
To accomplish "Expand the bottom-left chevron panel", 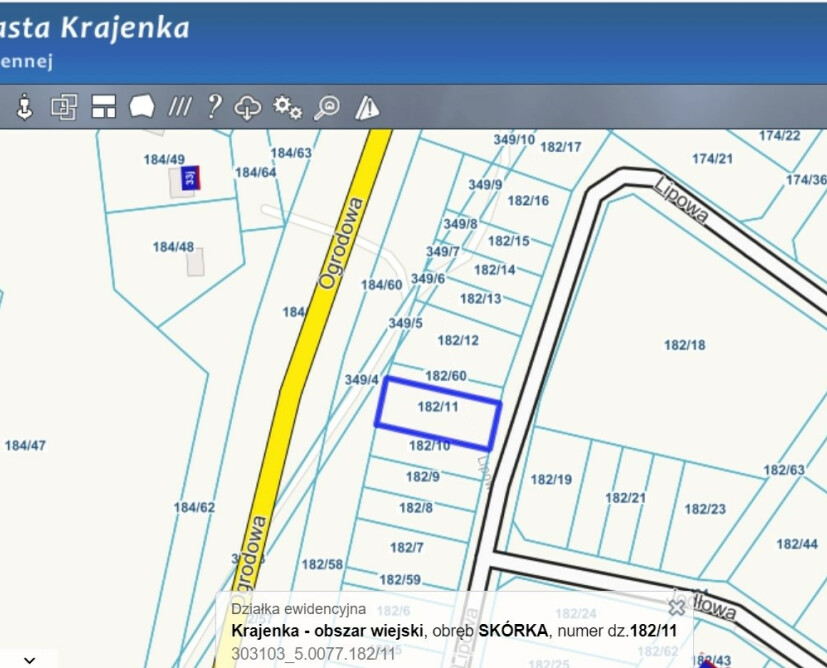I will pyautogui.click(x=29, y=660).
